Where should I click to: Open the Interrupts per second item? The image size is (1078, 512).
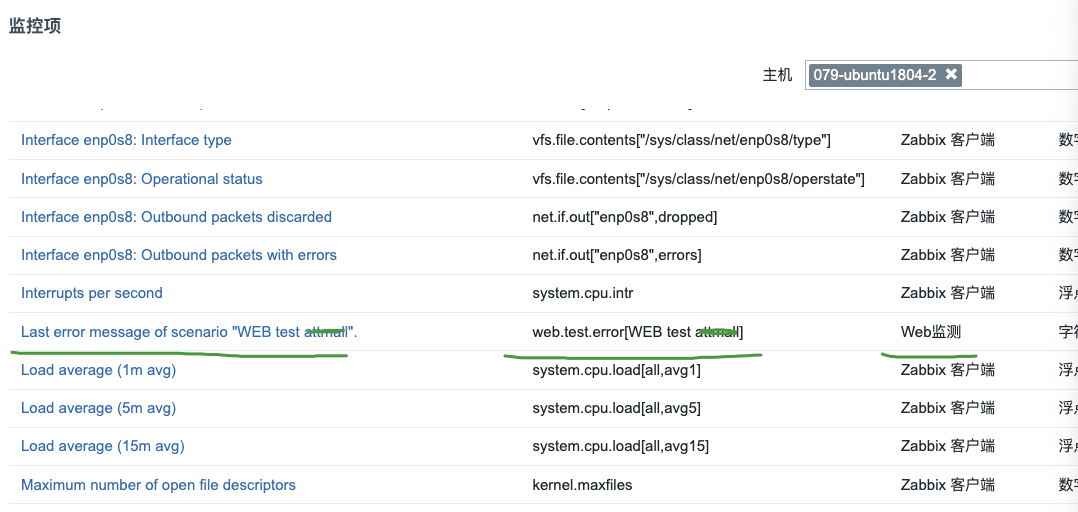[x=92, y=293]
